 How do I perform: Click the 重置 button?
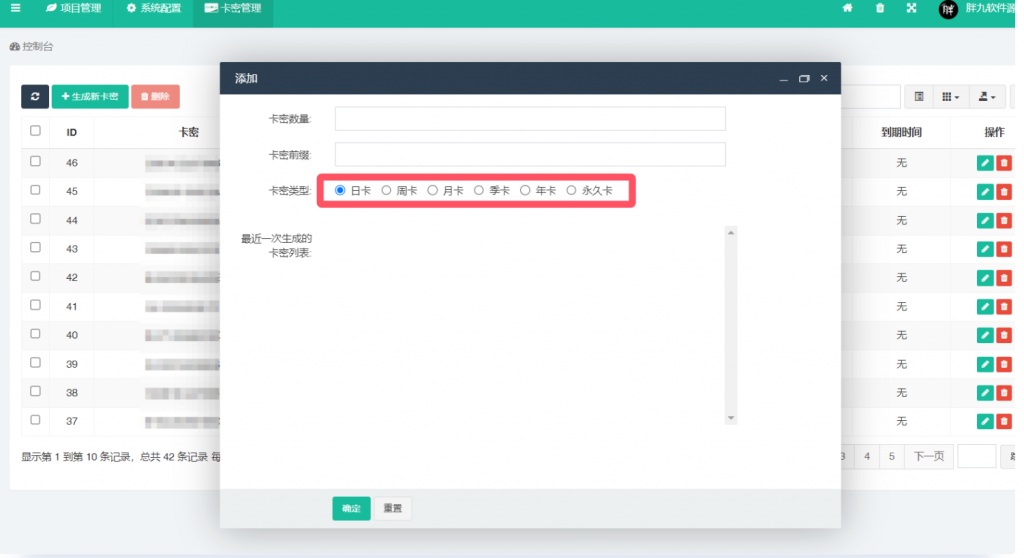point(392,508)
